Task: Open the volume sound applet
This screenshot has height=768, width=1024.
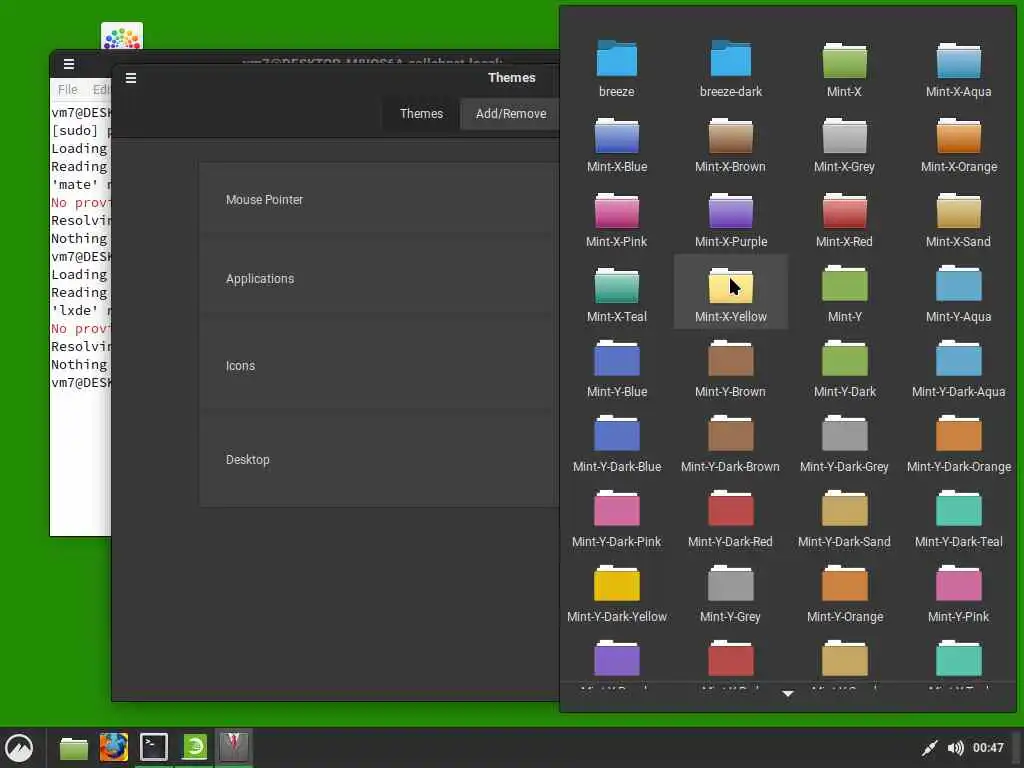Action: [x=955, y=748]
